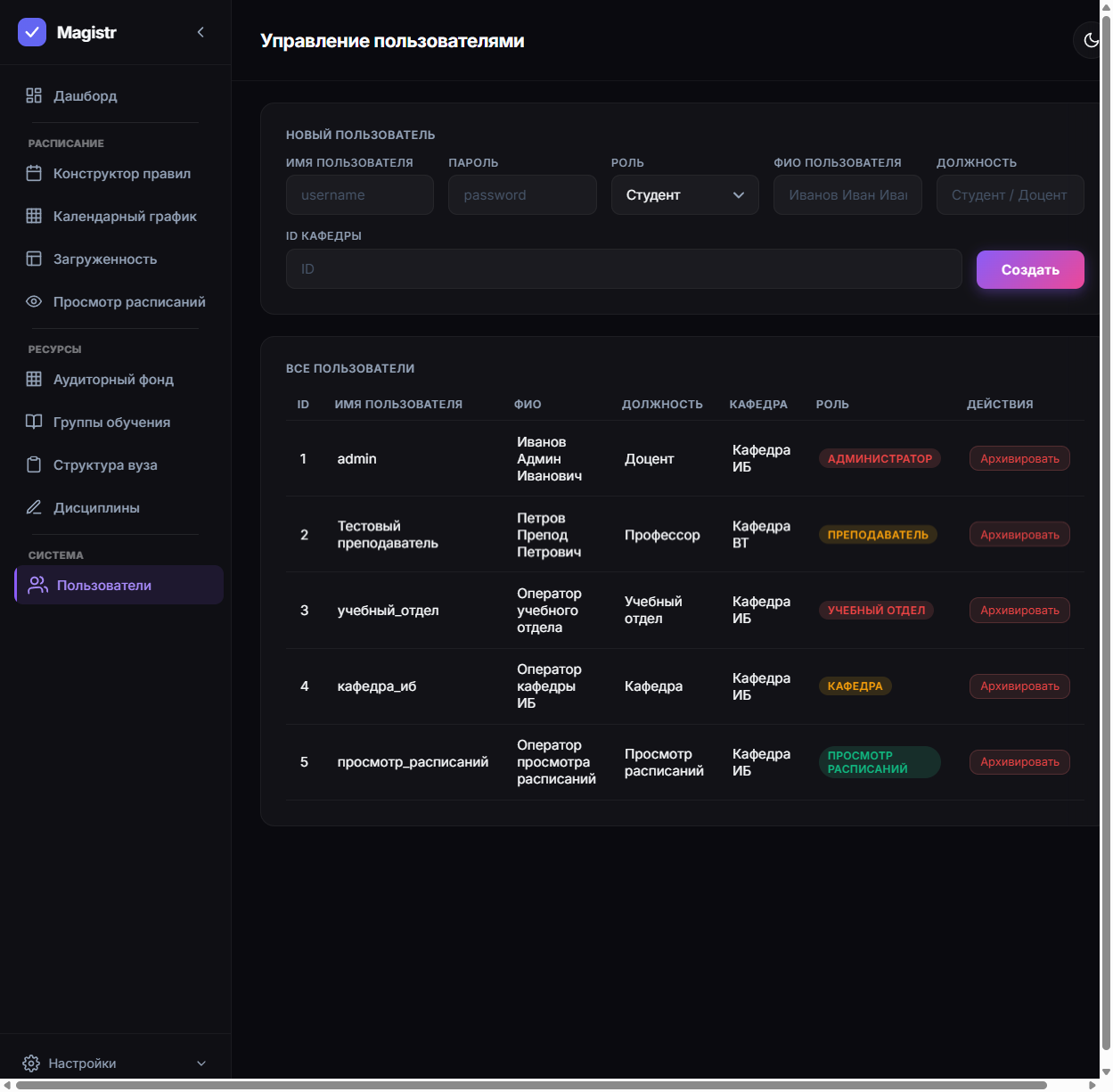Focus the username input field

point(360,195)
